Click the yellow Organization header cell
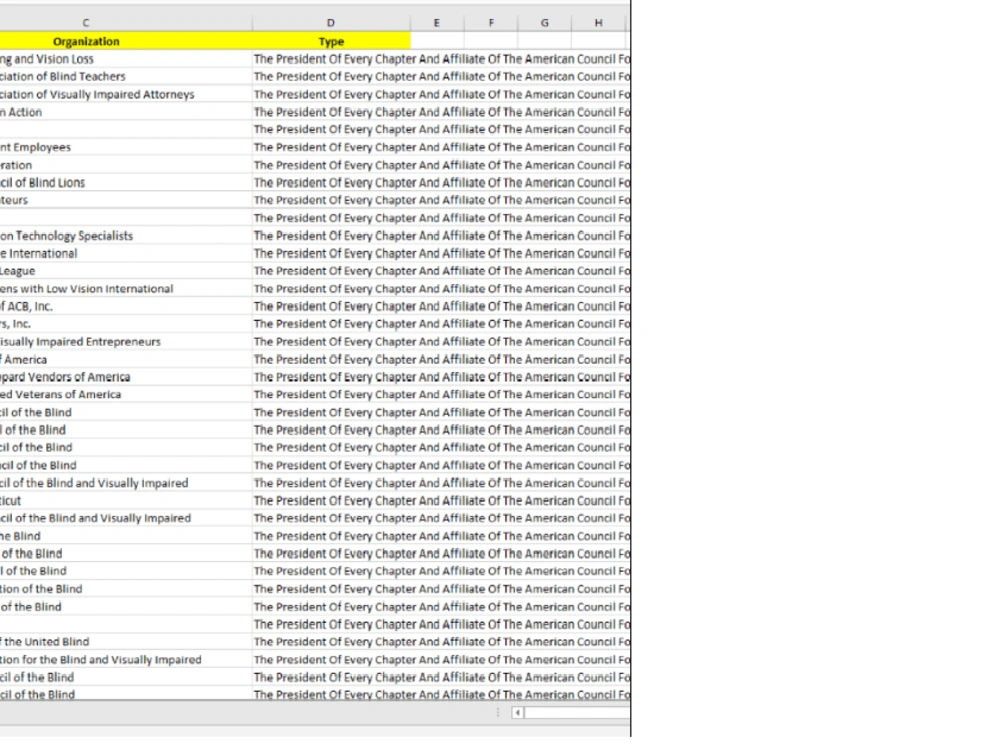The height and width of the screenshot is (750, 1000). point(86,41)
